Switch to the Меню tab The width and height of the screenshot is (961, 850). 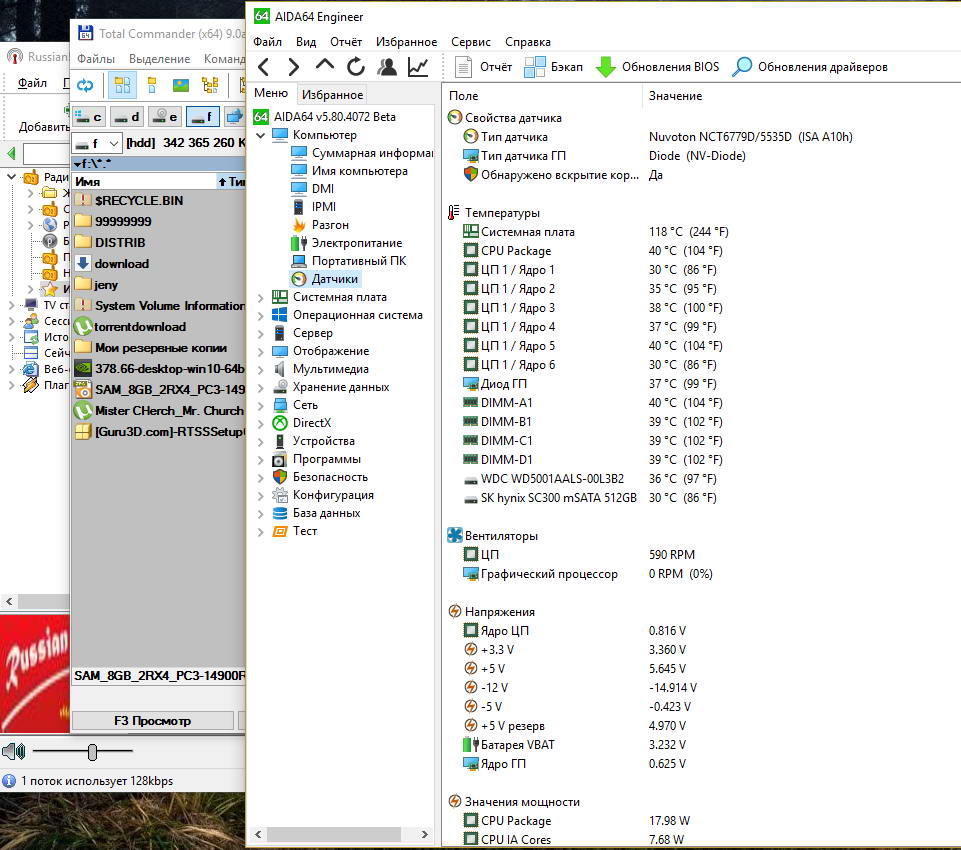tap(271, 93)
